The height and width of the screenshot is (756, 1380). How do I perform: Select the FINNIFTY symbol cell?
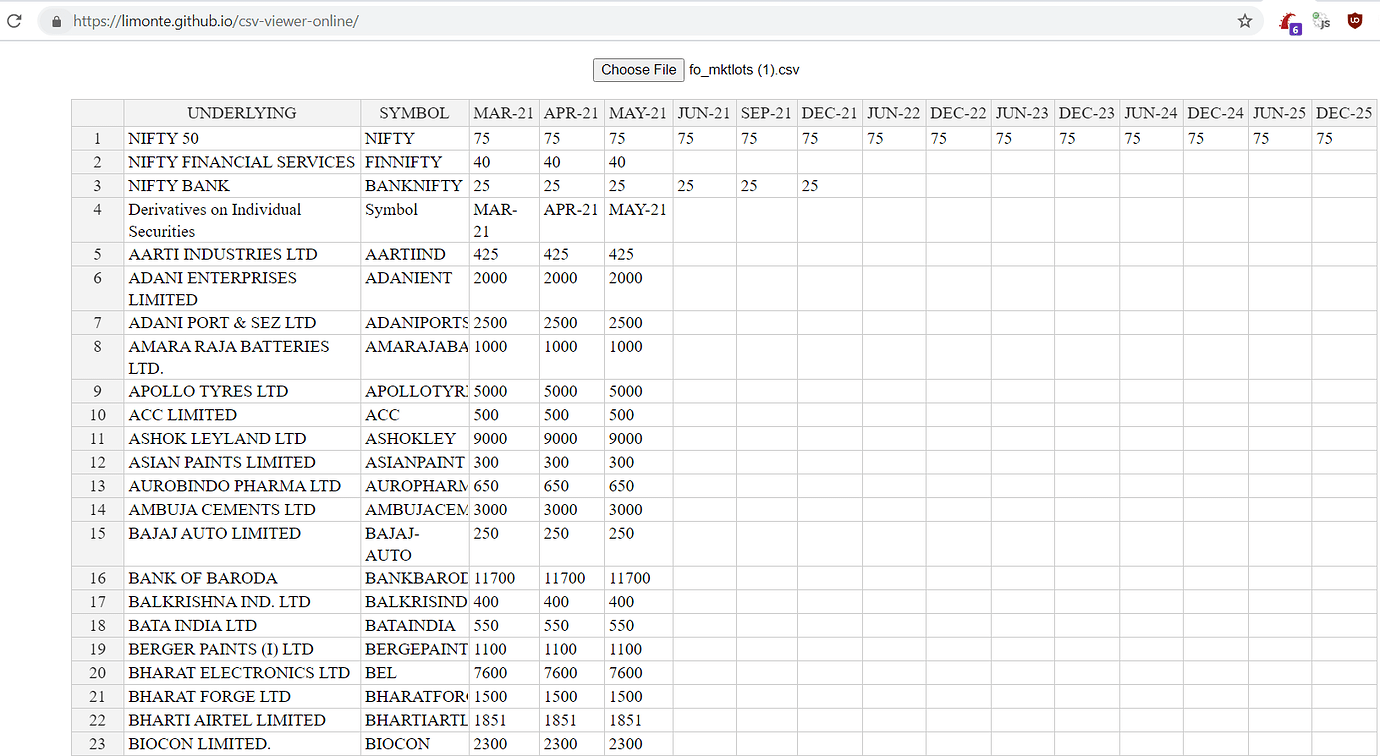pyautogui.click(x=414, y=162)
